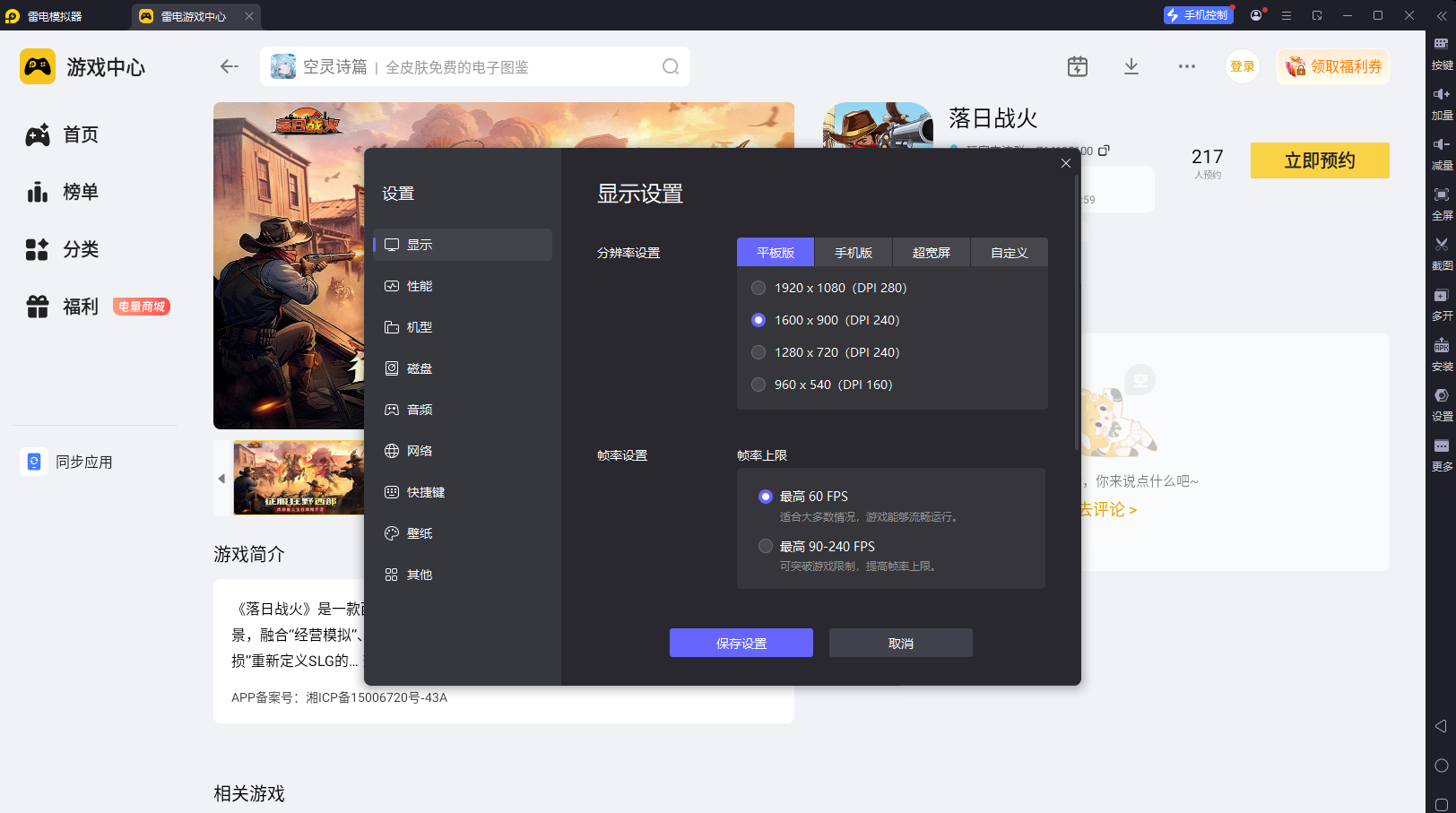
Task: Go back with the left arrow icon
Action: 230,66
